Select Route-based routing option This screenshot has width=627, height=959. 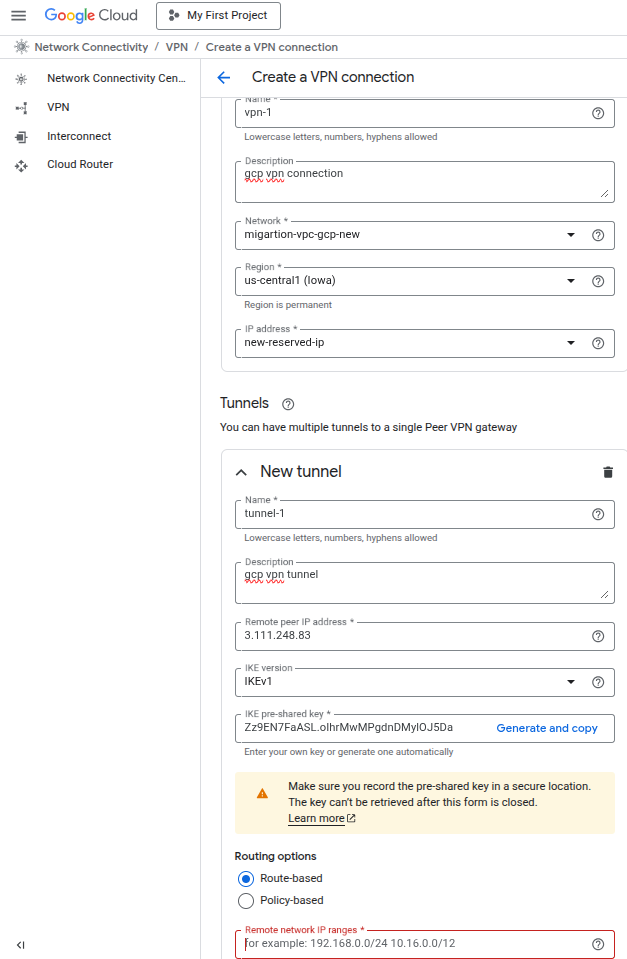click(246, 879)
